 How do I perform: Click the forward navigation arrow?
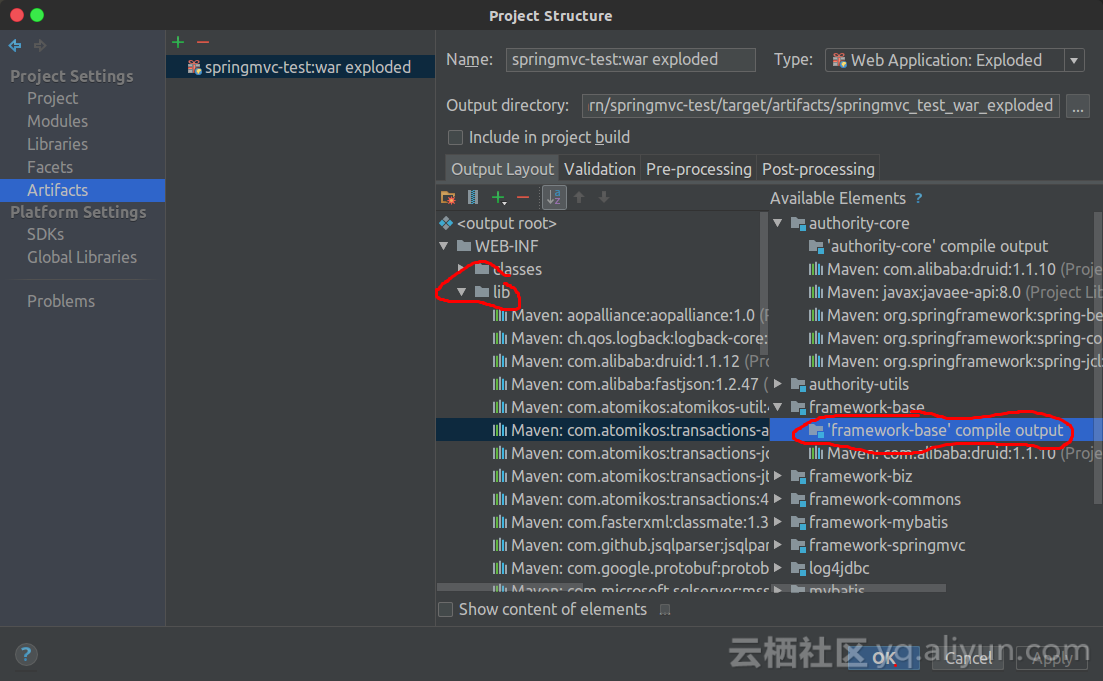40,46
